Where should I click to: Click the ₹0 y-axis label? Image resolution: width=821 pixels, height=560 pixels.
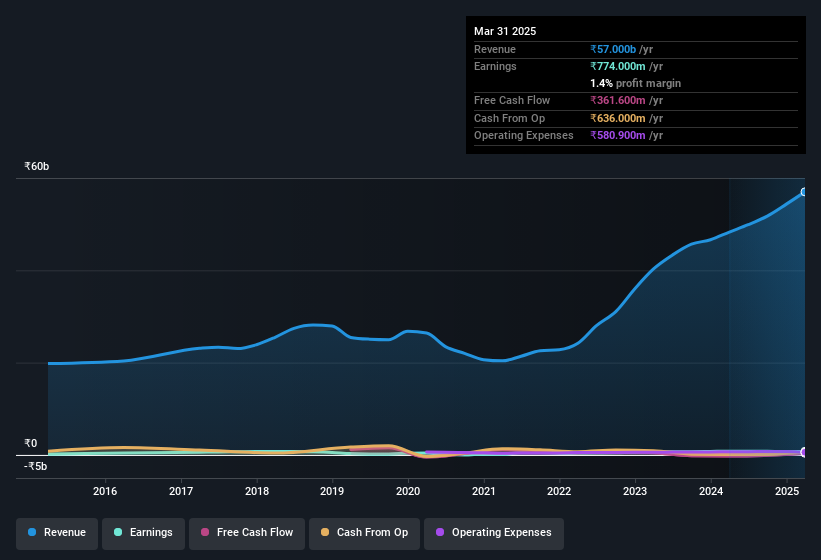click(x=30, y=443)
